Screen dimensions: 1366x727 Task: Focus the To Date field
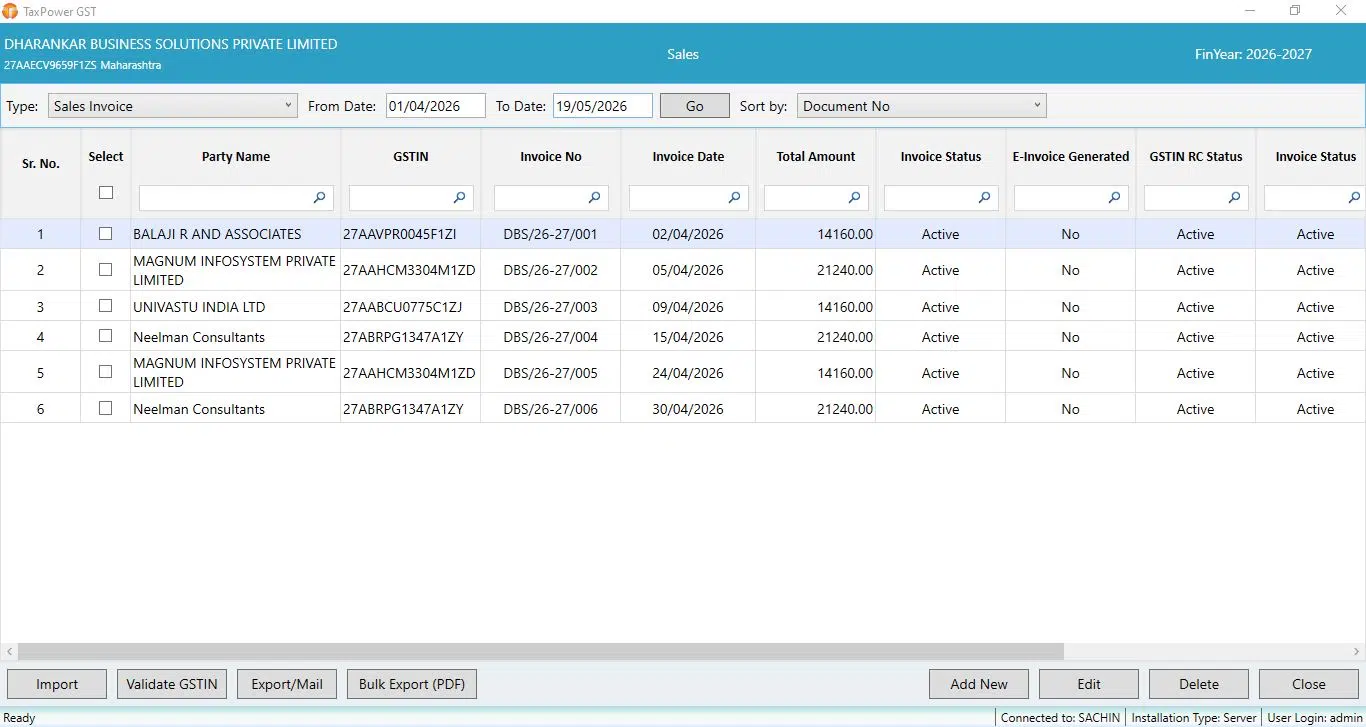click(x=603, y=106)
